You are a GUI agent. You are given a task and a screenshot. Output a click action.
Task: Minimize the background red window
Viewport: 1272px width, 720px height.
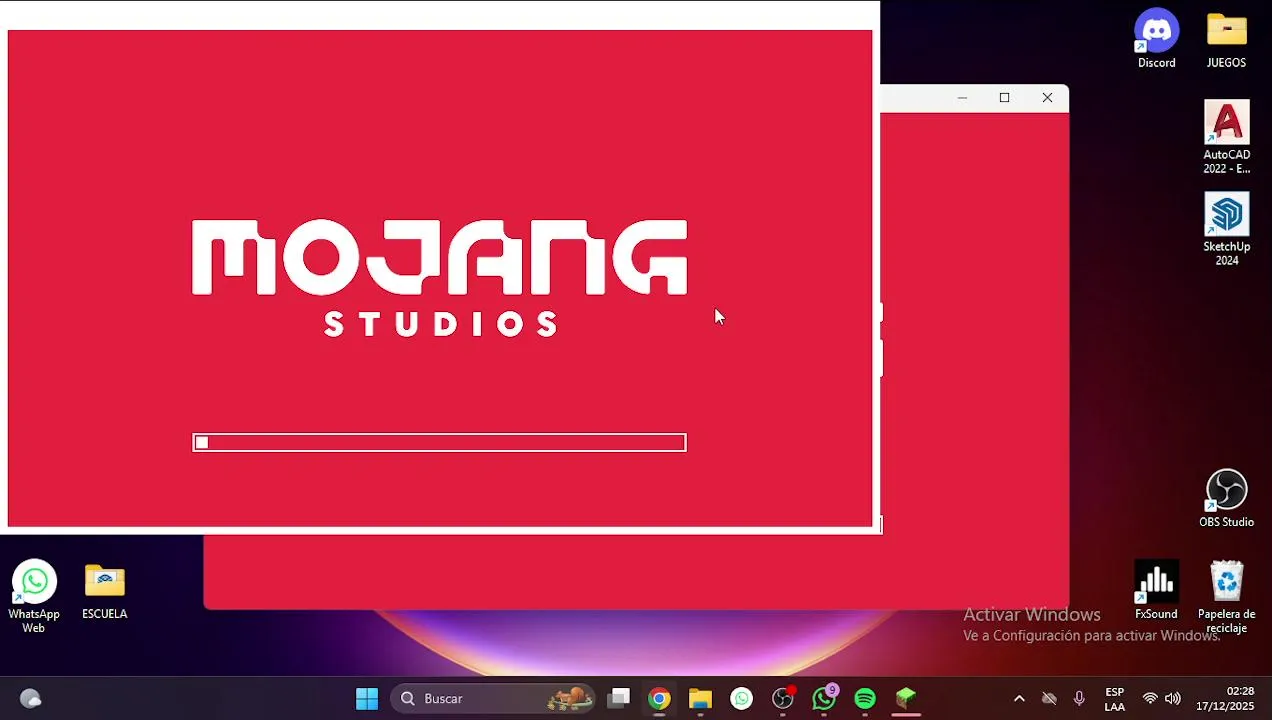click(962, 98)
